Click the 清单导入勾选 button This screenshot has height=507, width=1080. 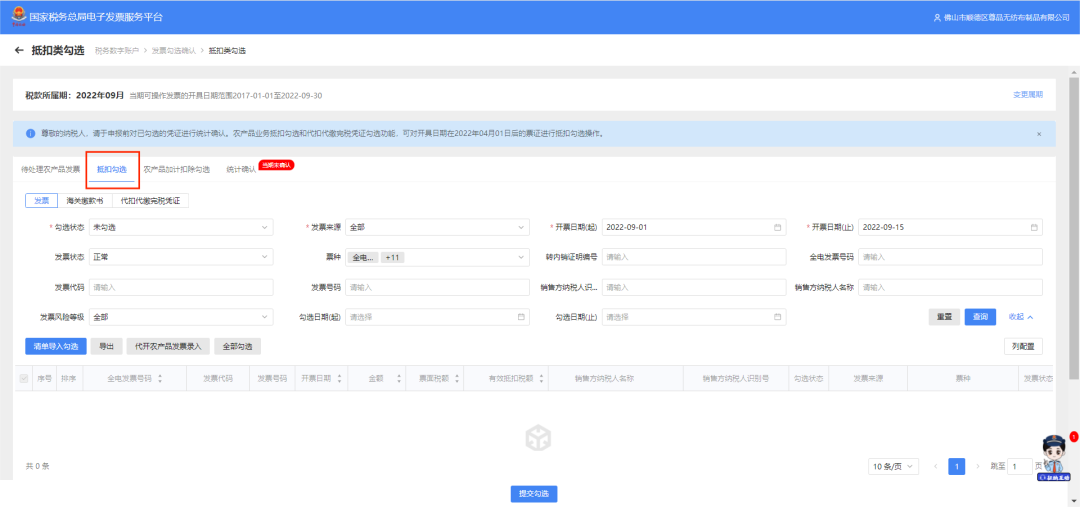tap(56, 346)
